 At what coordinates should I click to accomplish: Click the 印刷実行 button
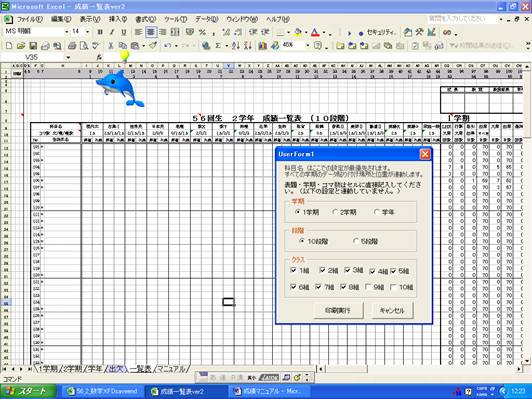tap(338, 310)
